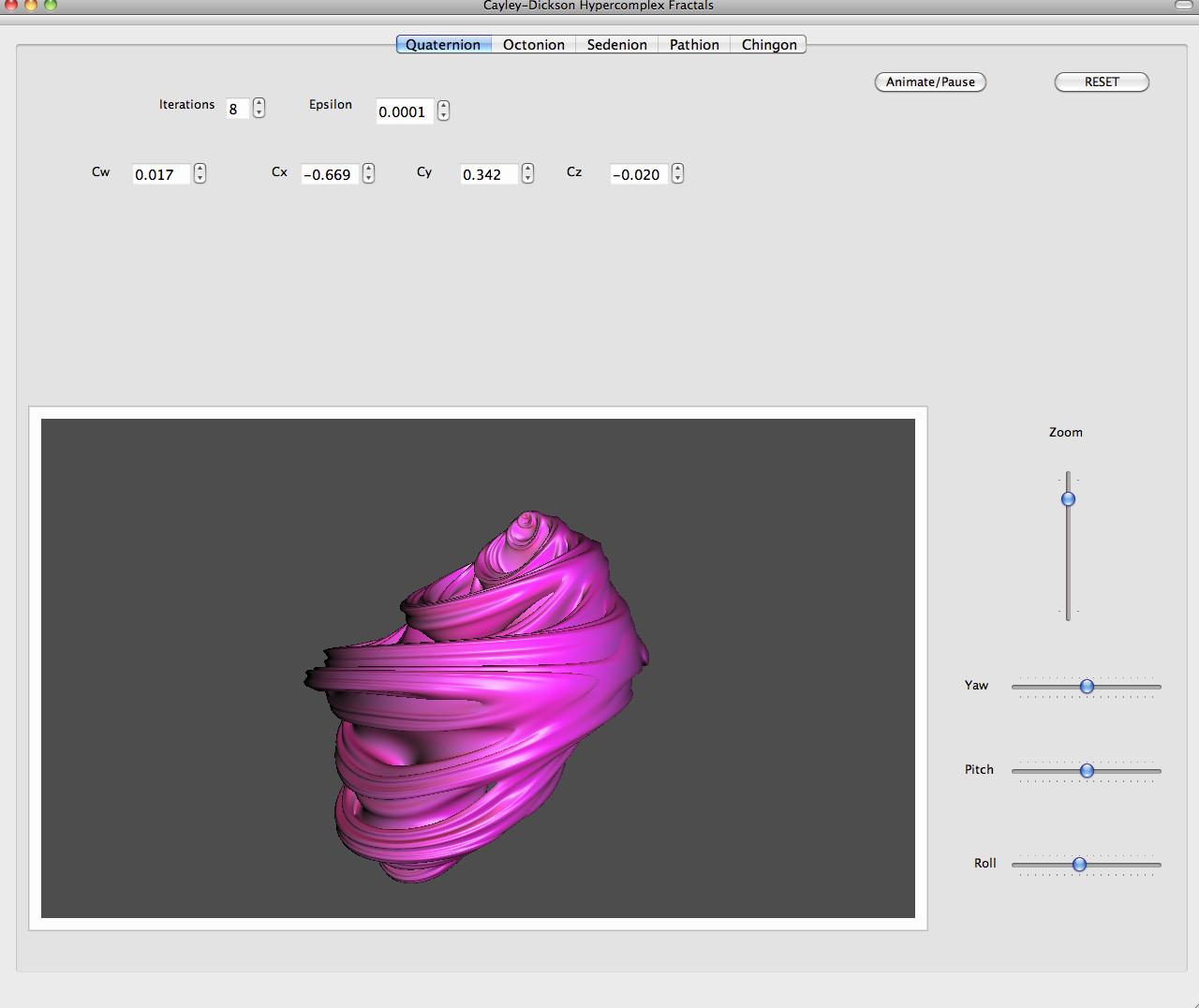Click the Cy value stepper
This screenshot has height=1008, width=1199.
click(527, 174)
